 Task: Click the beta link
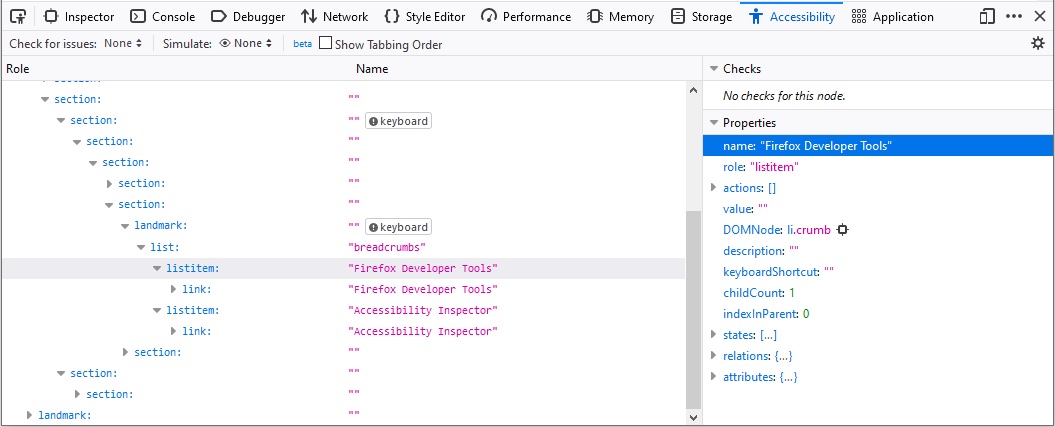click(x=302, y=44)
